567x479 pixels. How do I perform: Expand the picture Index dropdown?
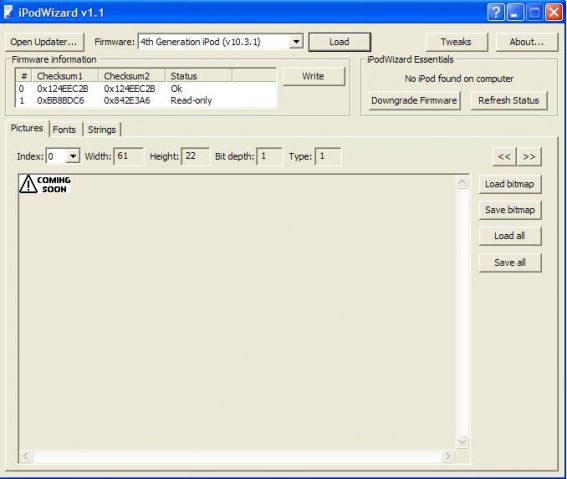[73, 156]
